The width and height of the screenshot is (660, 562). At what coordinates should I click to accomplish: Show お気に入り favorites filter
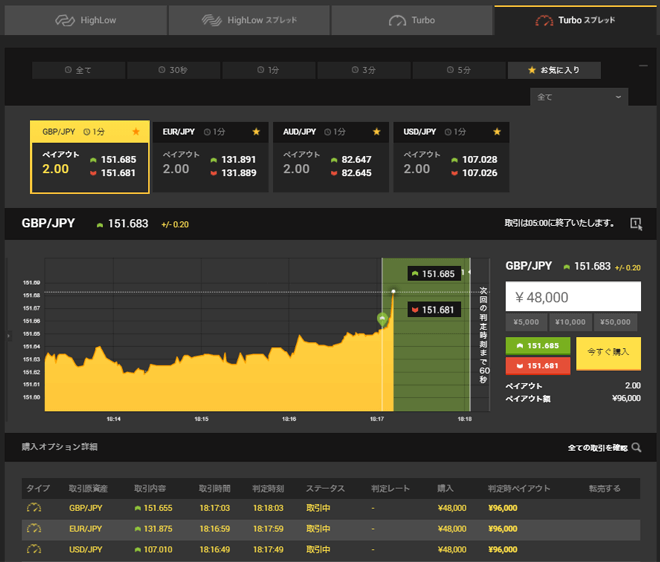(554, 70)
